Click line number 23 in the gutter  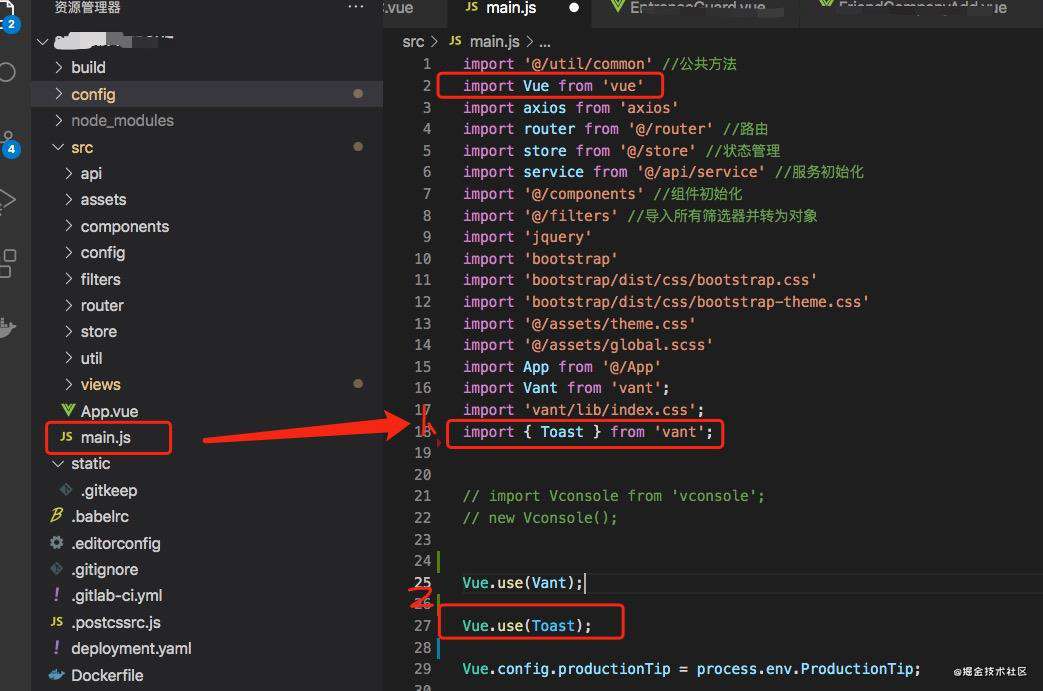pyautogui.click(x=423, y=539)
